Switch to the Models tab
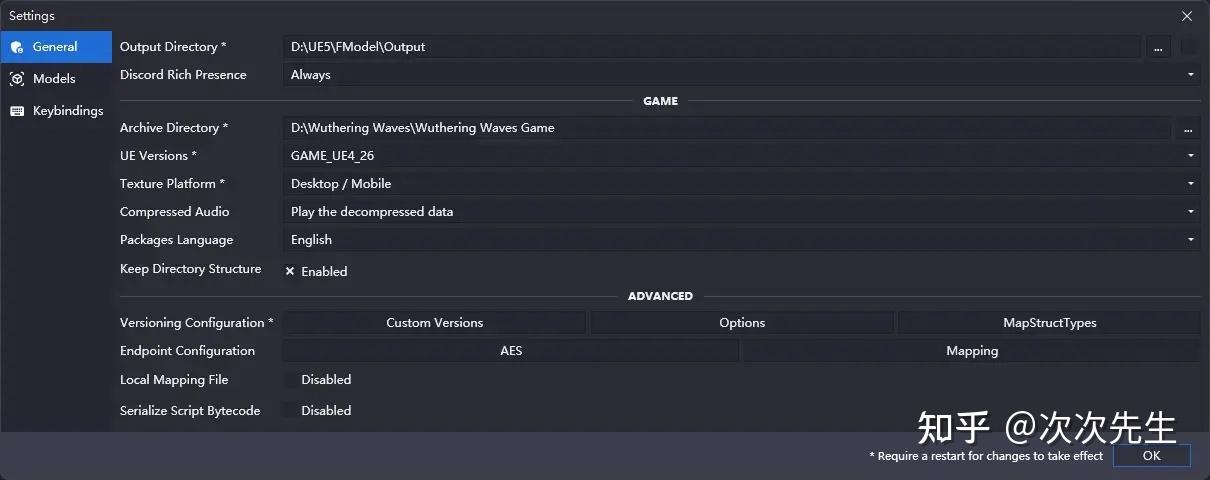Image resolution: width=1210 pixels, height=480 pixels. click(x=54, y=79)
